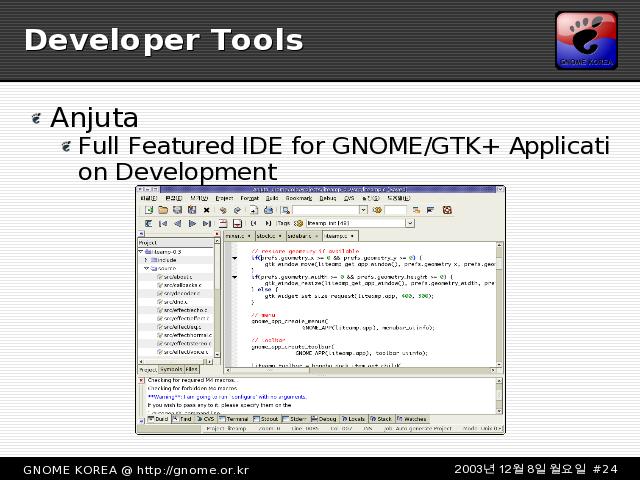Select the Terminal tab in message pane

point(236,419)
